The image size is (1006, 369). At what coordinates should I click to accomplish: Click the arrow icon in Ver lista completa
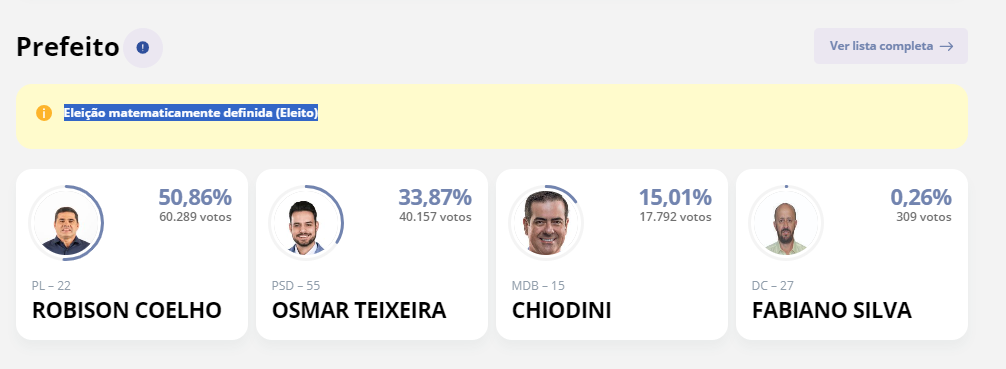(x=946, y=46)
